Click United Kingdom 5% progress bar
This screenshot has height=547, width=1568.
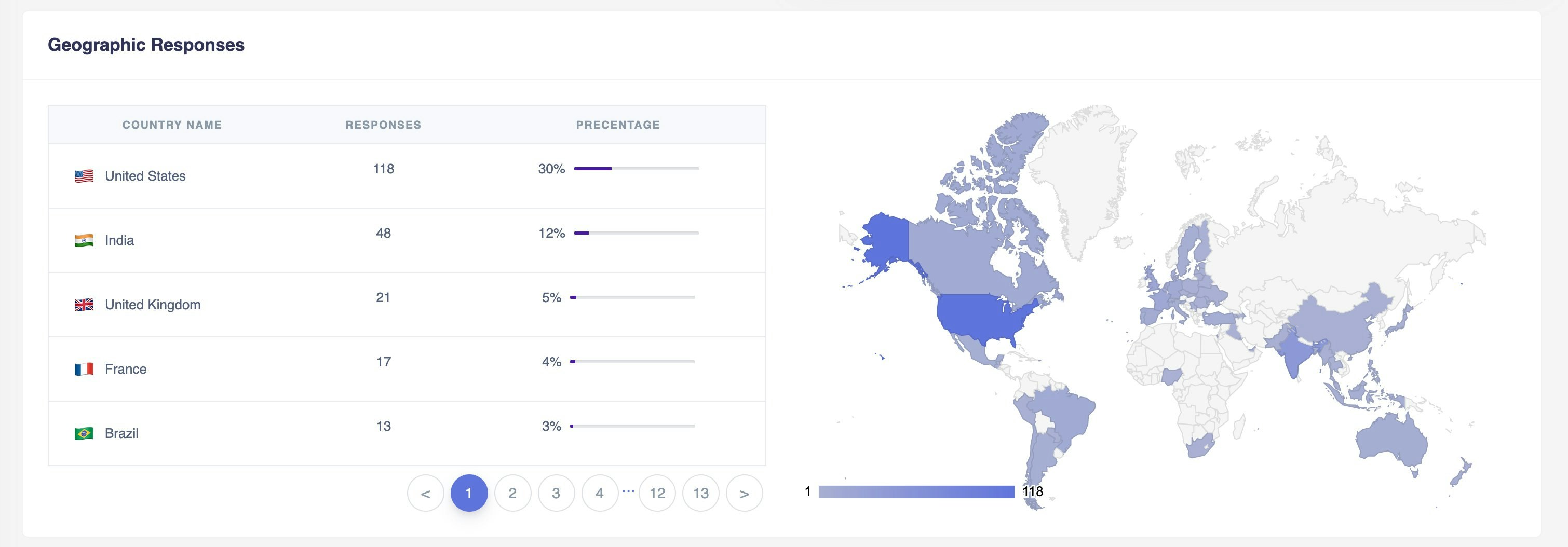click(632, 297)
